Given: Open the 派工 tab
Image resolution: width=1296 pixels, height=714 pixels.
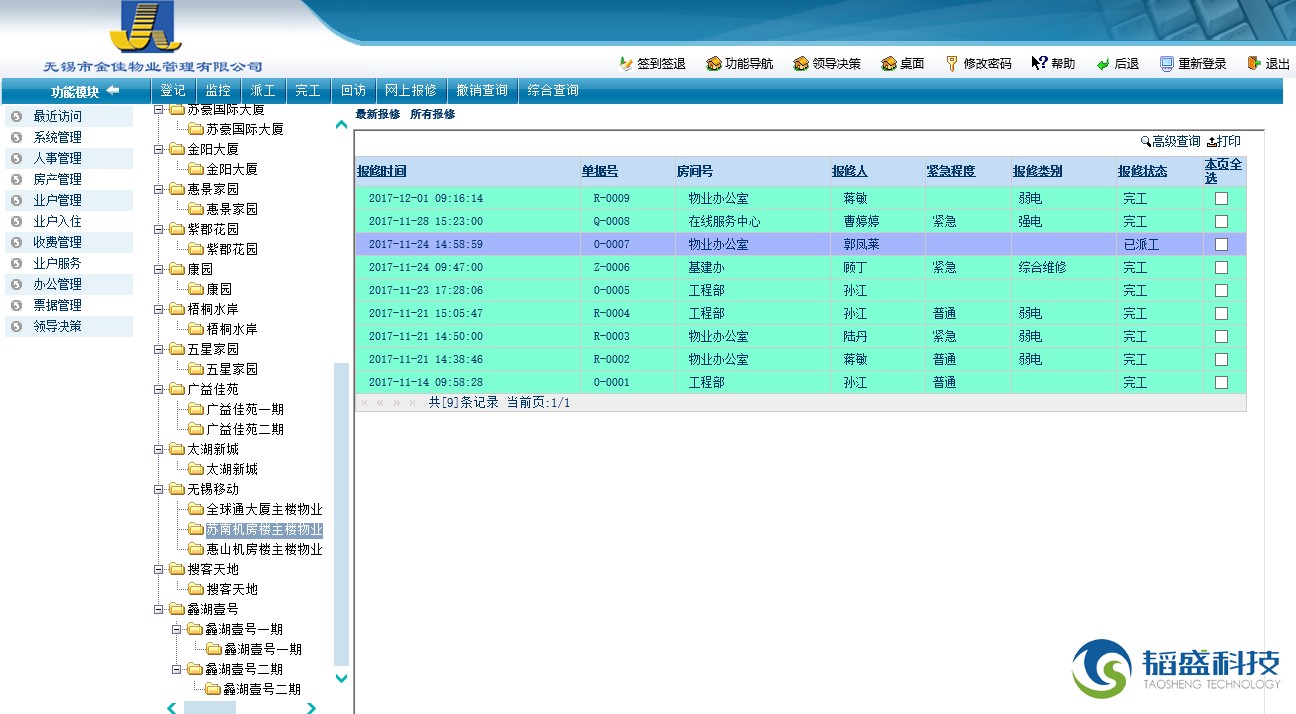Looking at the screenshot, I should 263,91.
